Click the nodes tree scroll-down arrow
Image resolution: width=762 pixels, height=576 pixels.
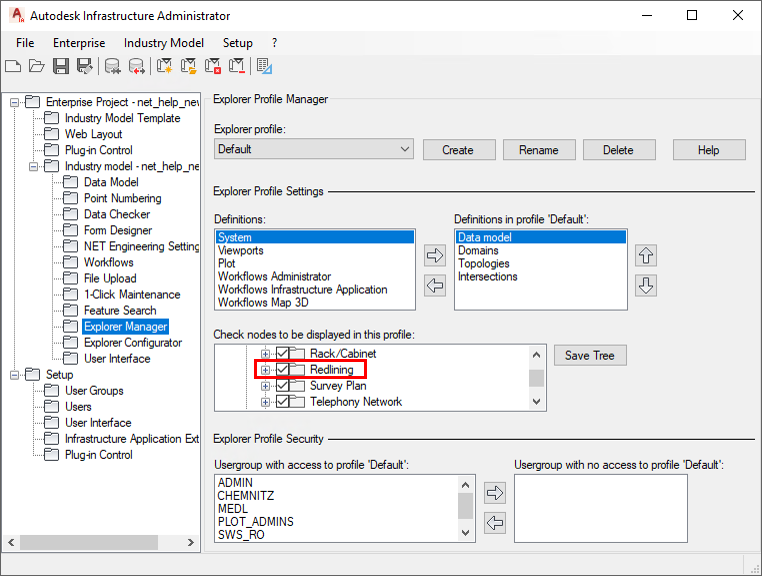[537, 401]
